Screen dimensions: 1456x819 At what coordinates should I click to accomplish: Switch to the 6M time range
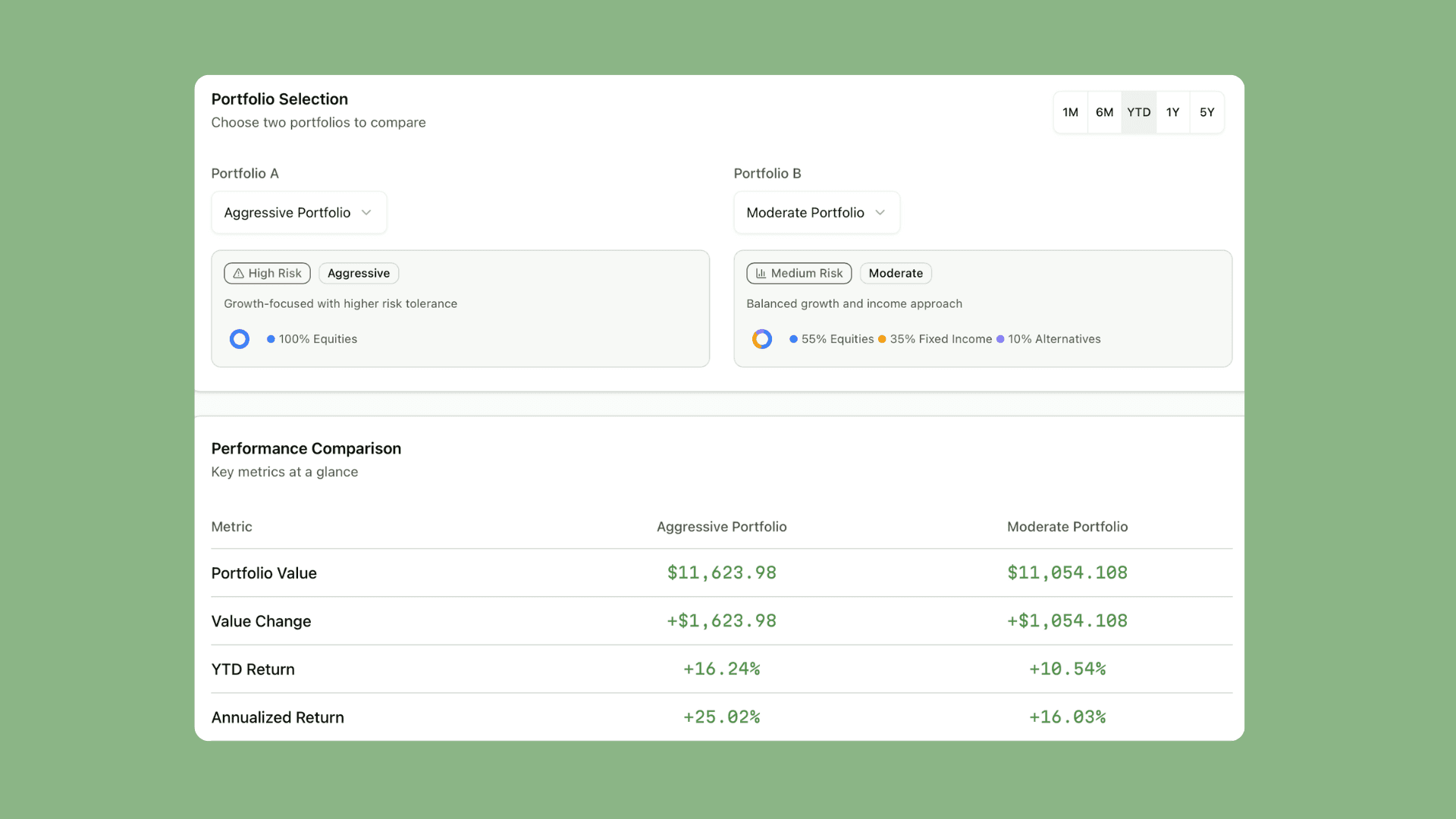point(1104,112)
